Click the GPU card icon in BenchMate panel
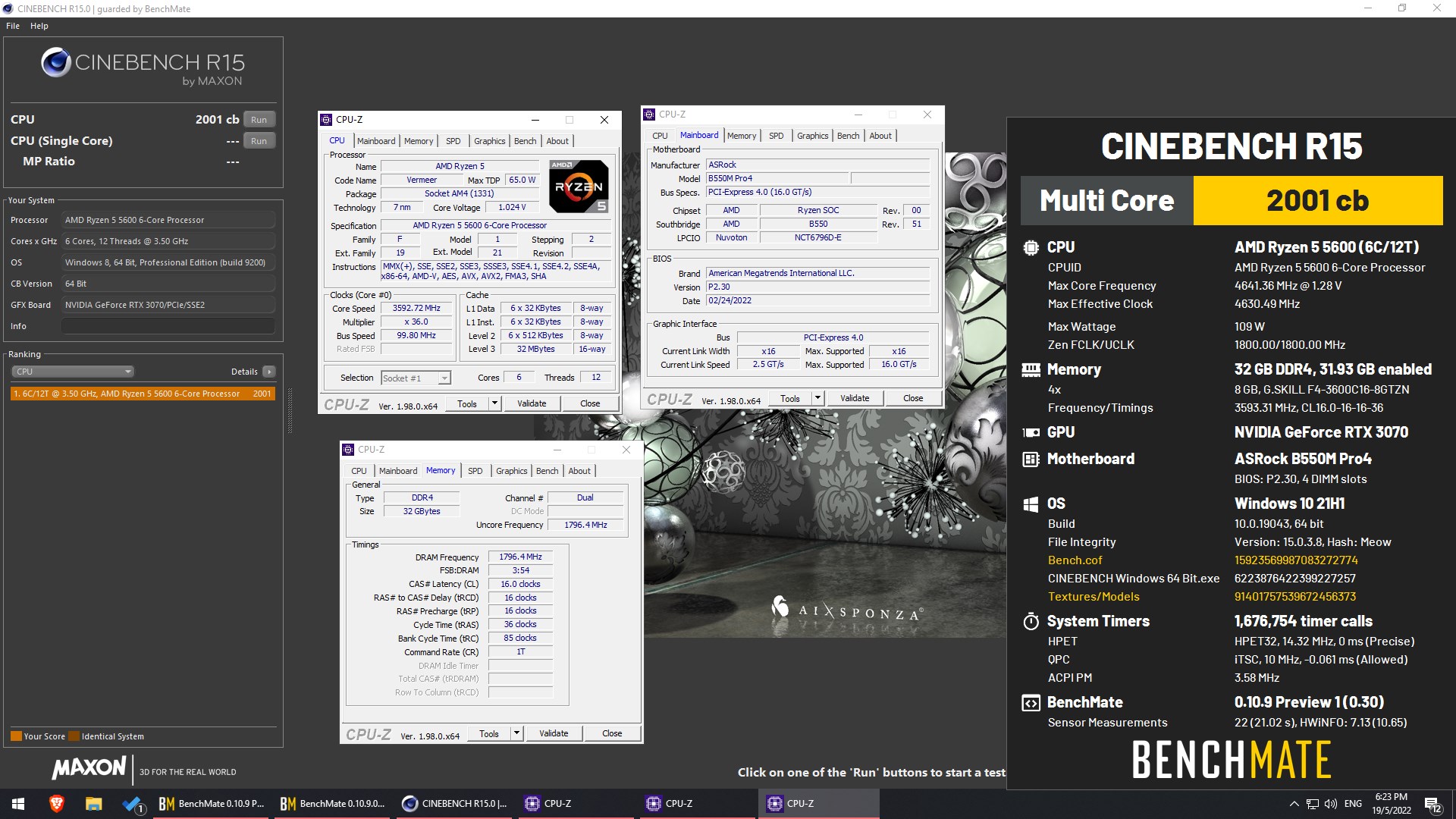The image size is (1456, 819). 1031,433
